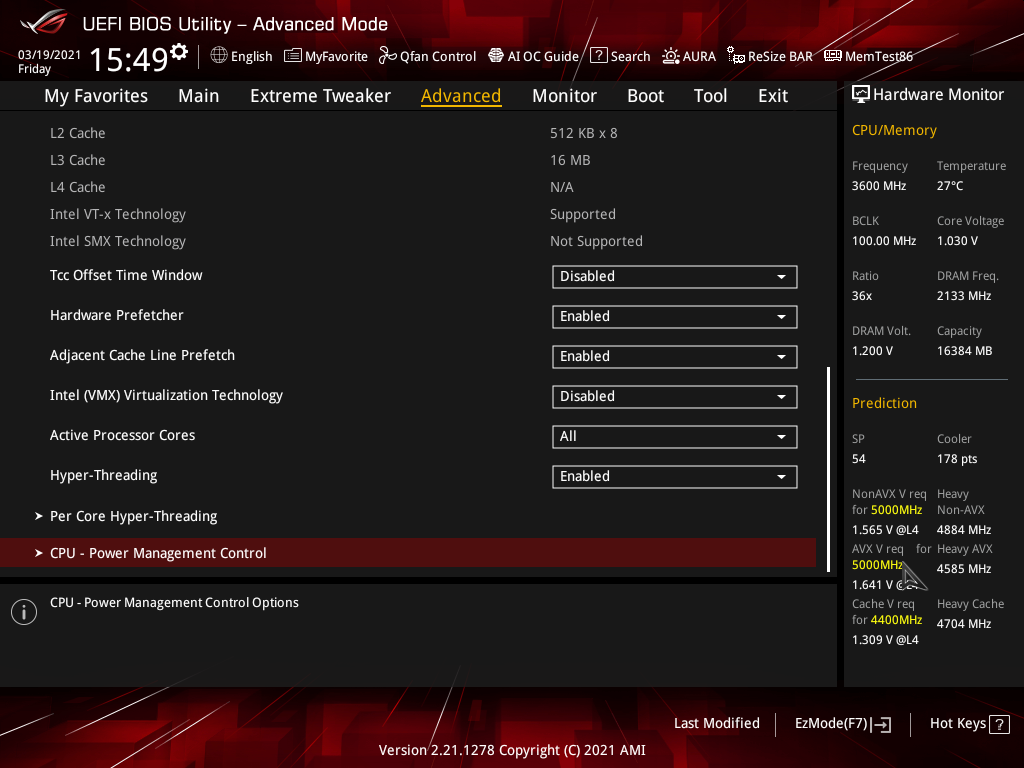Viewport: 1024px width, 768px height.
Task: Open MyFavorite list icon
Action: tap(293, 56)
